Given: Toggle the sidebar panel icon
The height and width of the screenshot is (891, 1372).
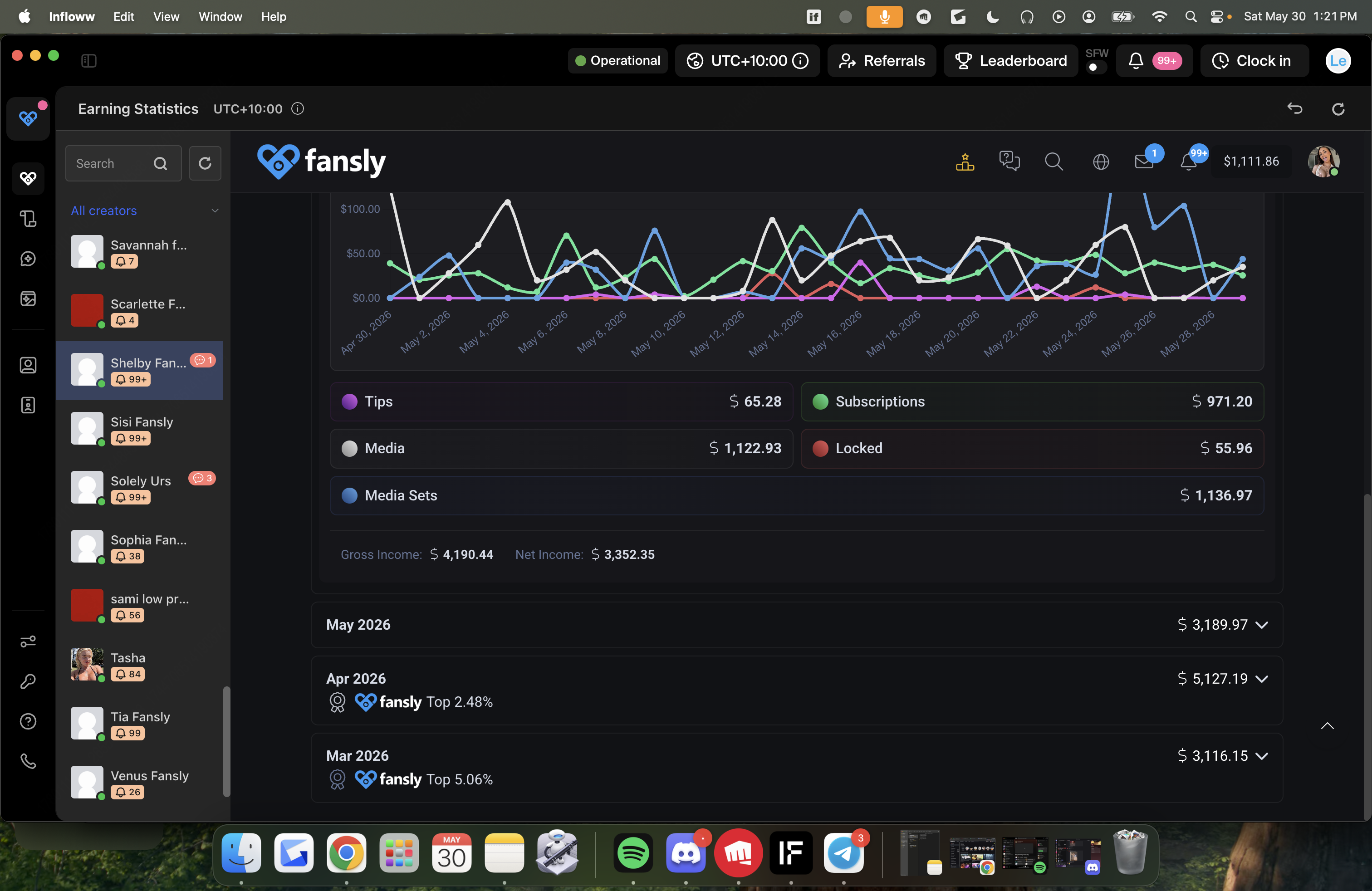Looking at the screenshot, I should click(89, 60).
